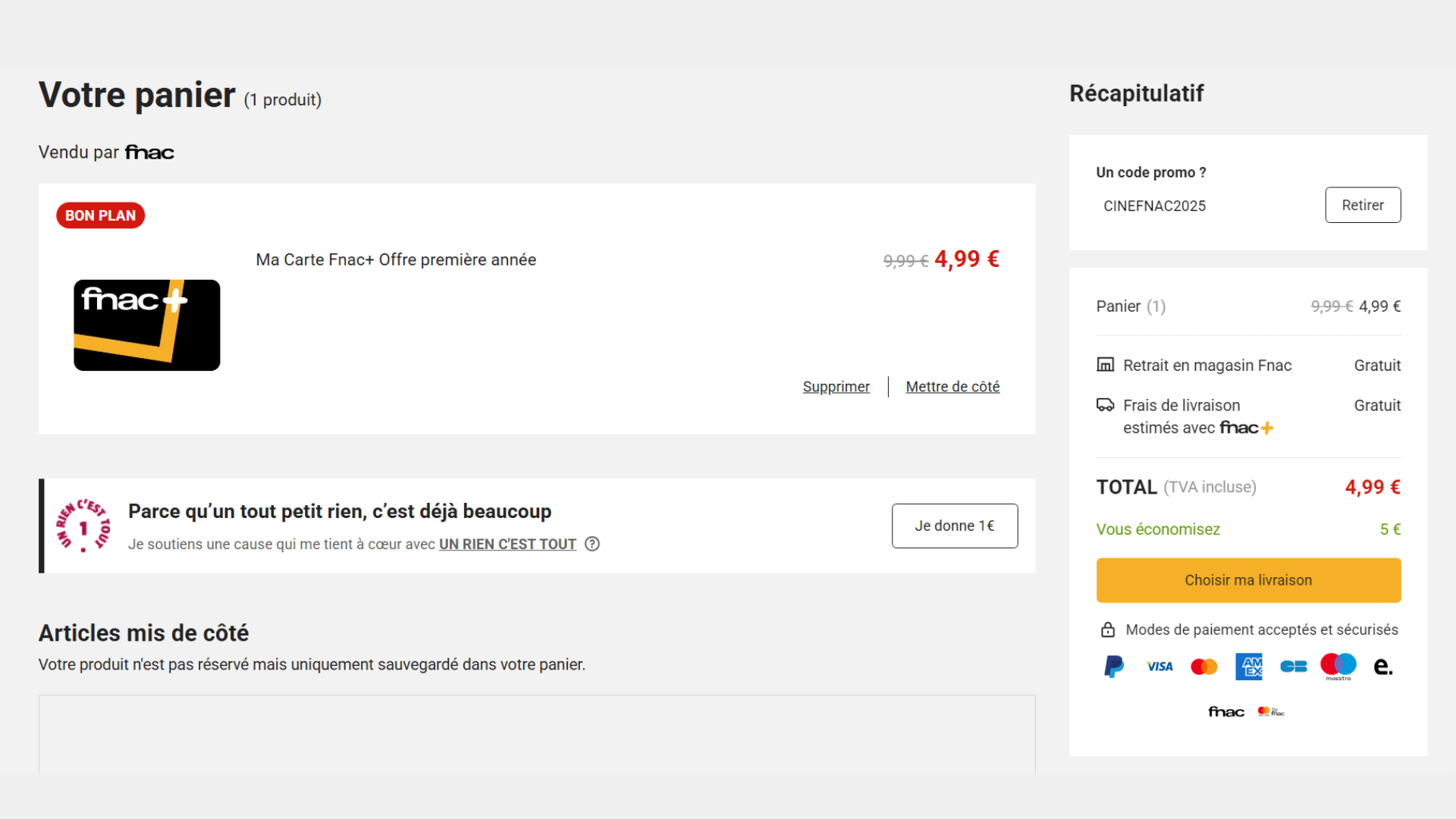This screenshot has height=819, width=1456.
Task: Click the promo code input field
Action: point(1206,206)
